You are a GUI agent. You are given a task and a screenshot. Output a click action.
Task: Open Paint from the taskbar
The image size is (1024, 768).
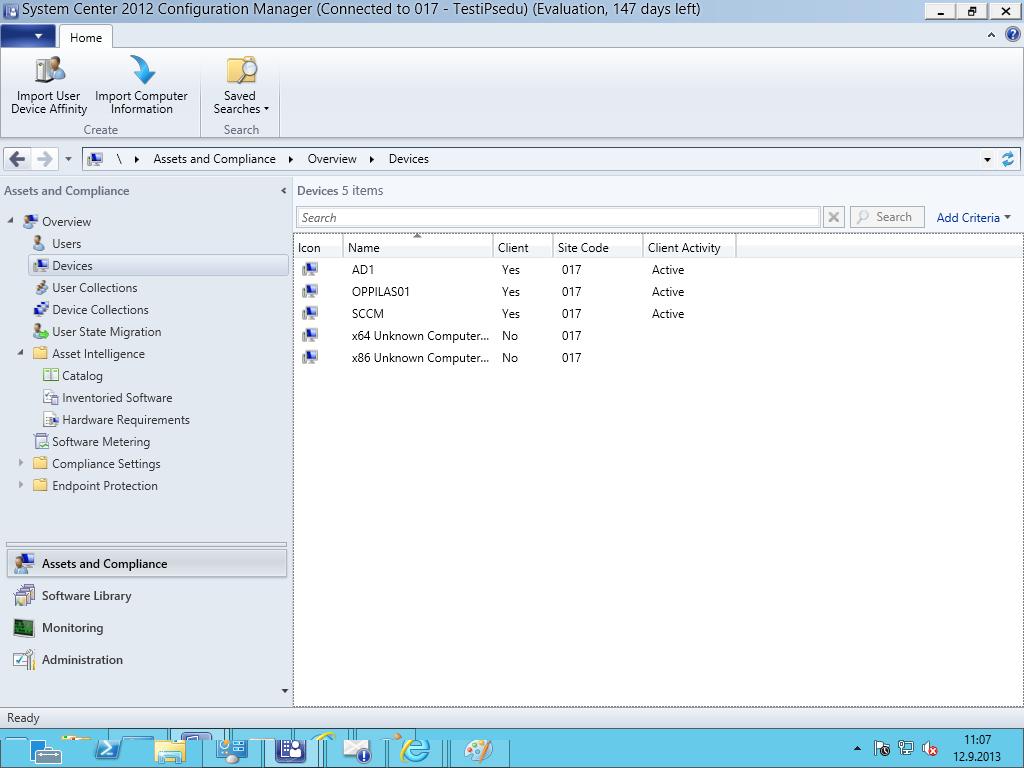click(x=478, y=750)
